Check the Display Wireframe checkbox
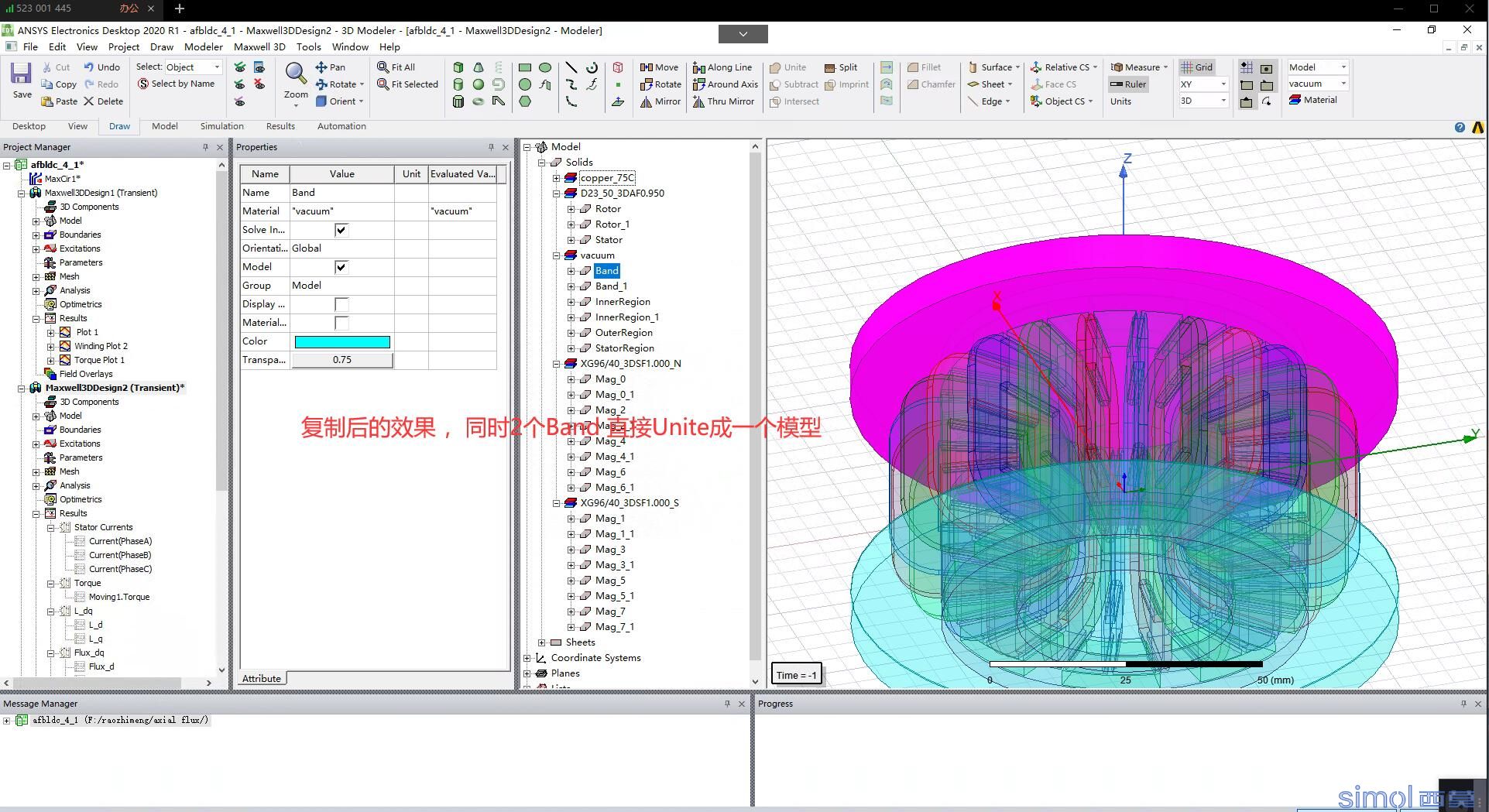Image resolution: width=1489 pixels, height=812 pixels. tap(341, 304)
